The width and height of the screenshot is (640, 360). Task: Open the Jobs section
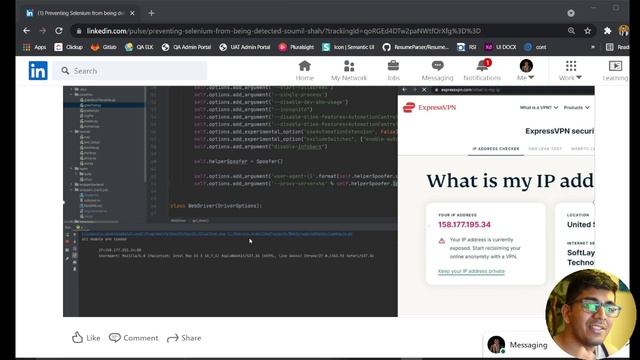[393, 71]
